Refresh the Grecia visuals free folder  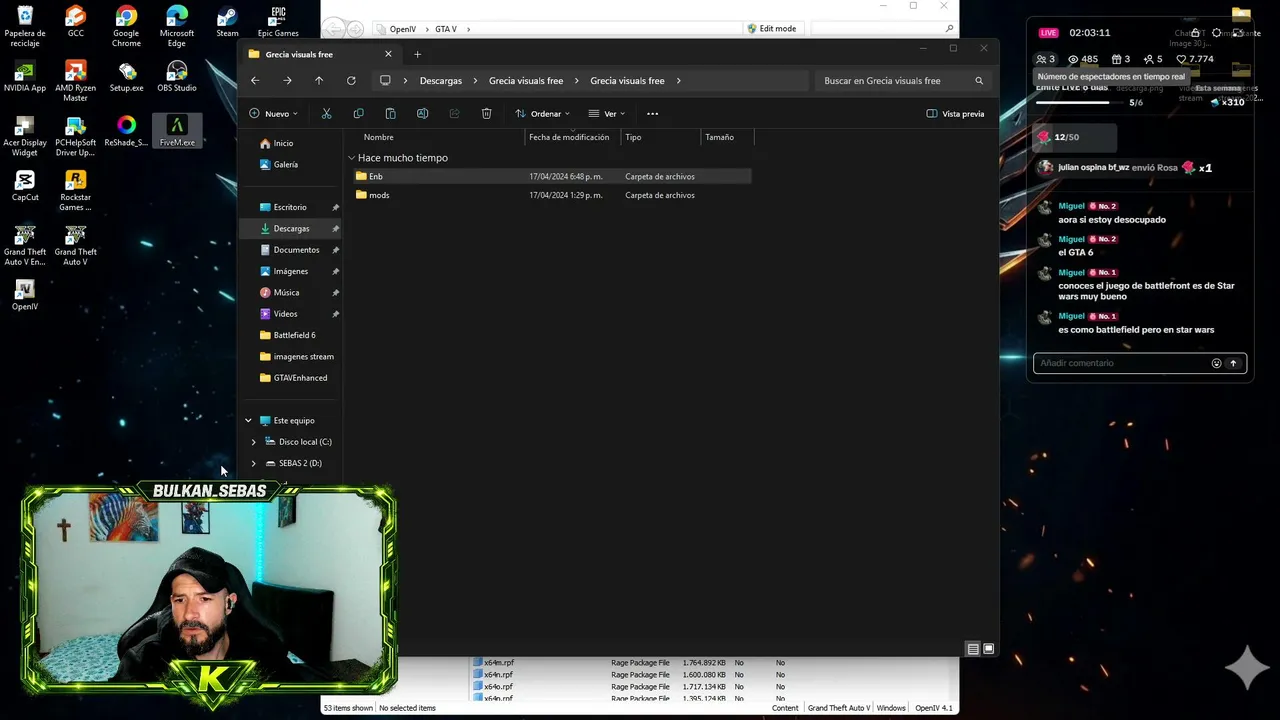pos(351,81)
